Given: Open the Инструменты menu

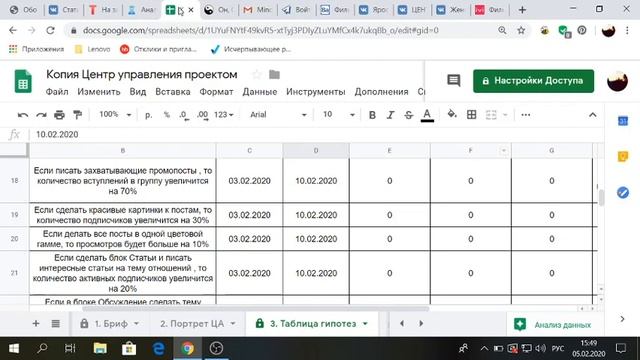Looking at the screenshot, I should click(316, 92).
